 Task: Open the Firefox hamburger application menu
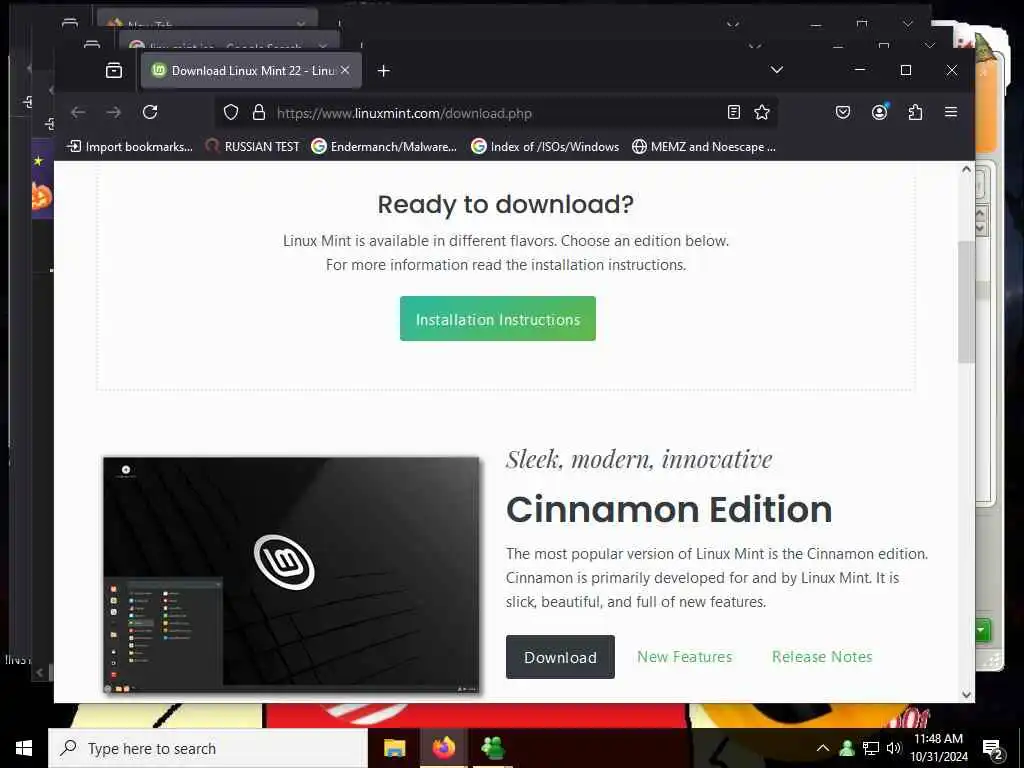(951, 112)
